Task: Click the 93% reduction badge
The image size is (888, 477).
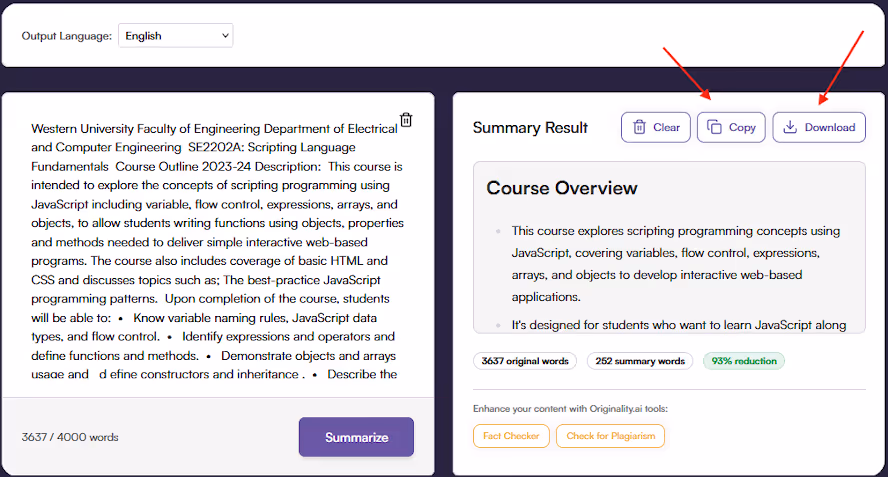Action: click(744, 361)
